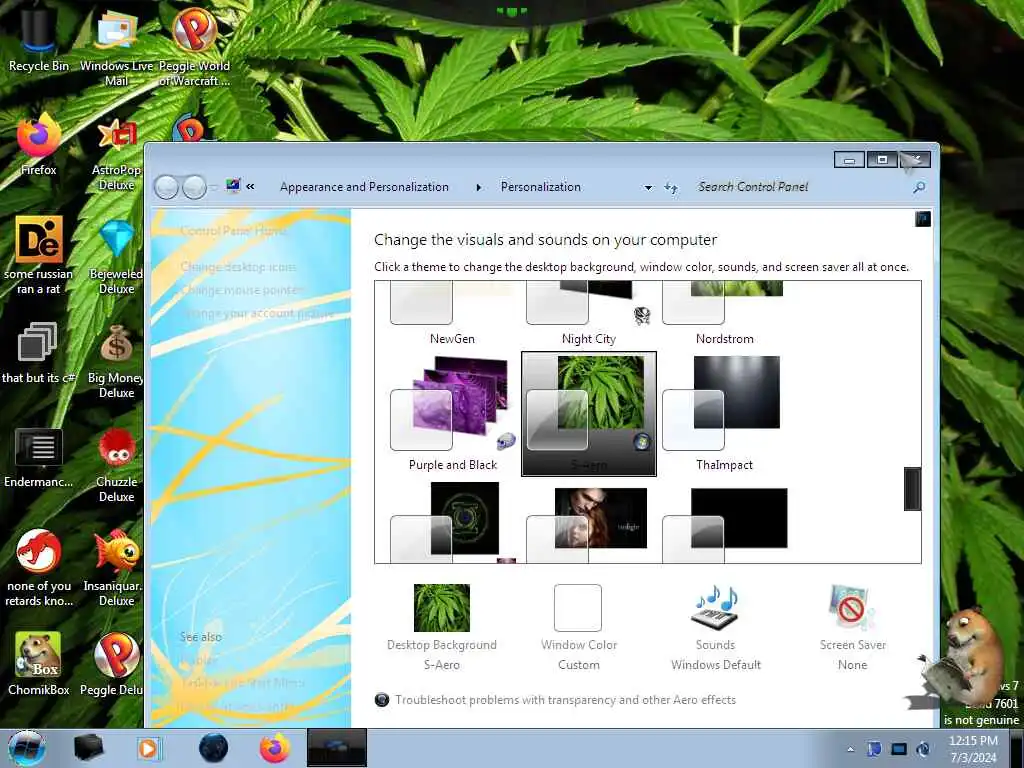Select the 'that but its c#' desktop icon
This screenshot has height=768, width=1024.
(39, 353)
